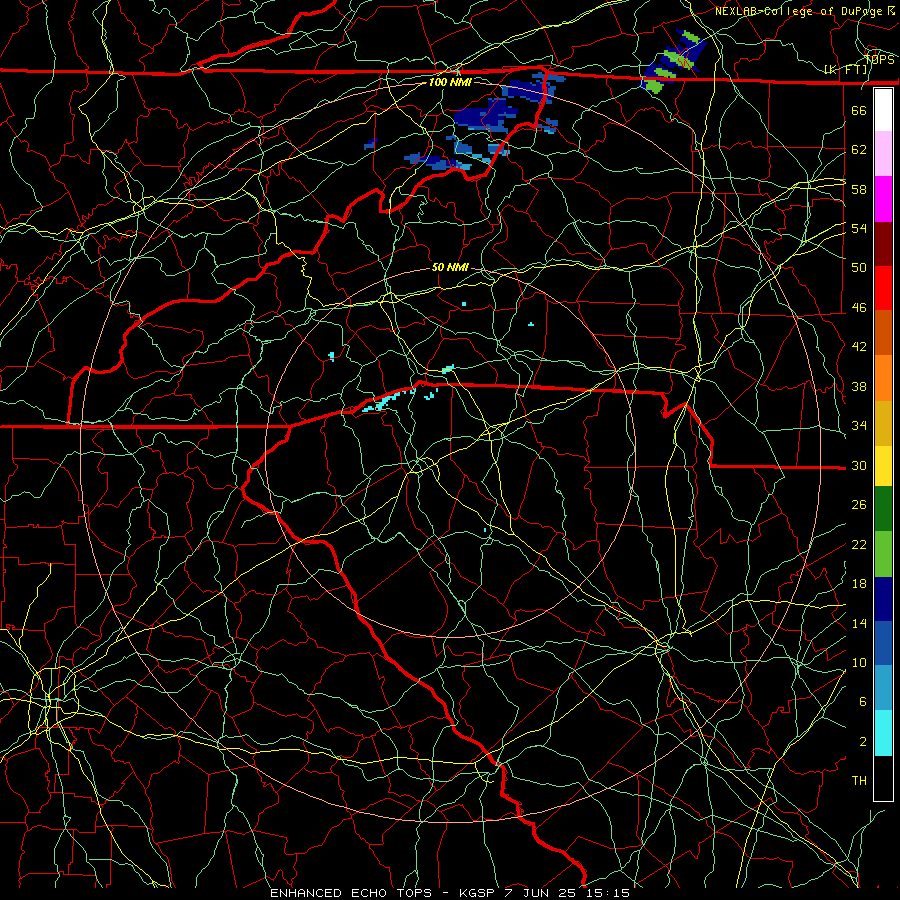Select the dark orange legend swatch
This screenshot has height=900, width=900.
coord(883,333)
